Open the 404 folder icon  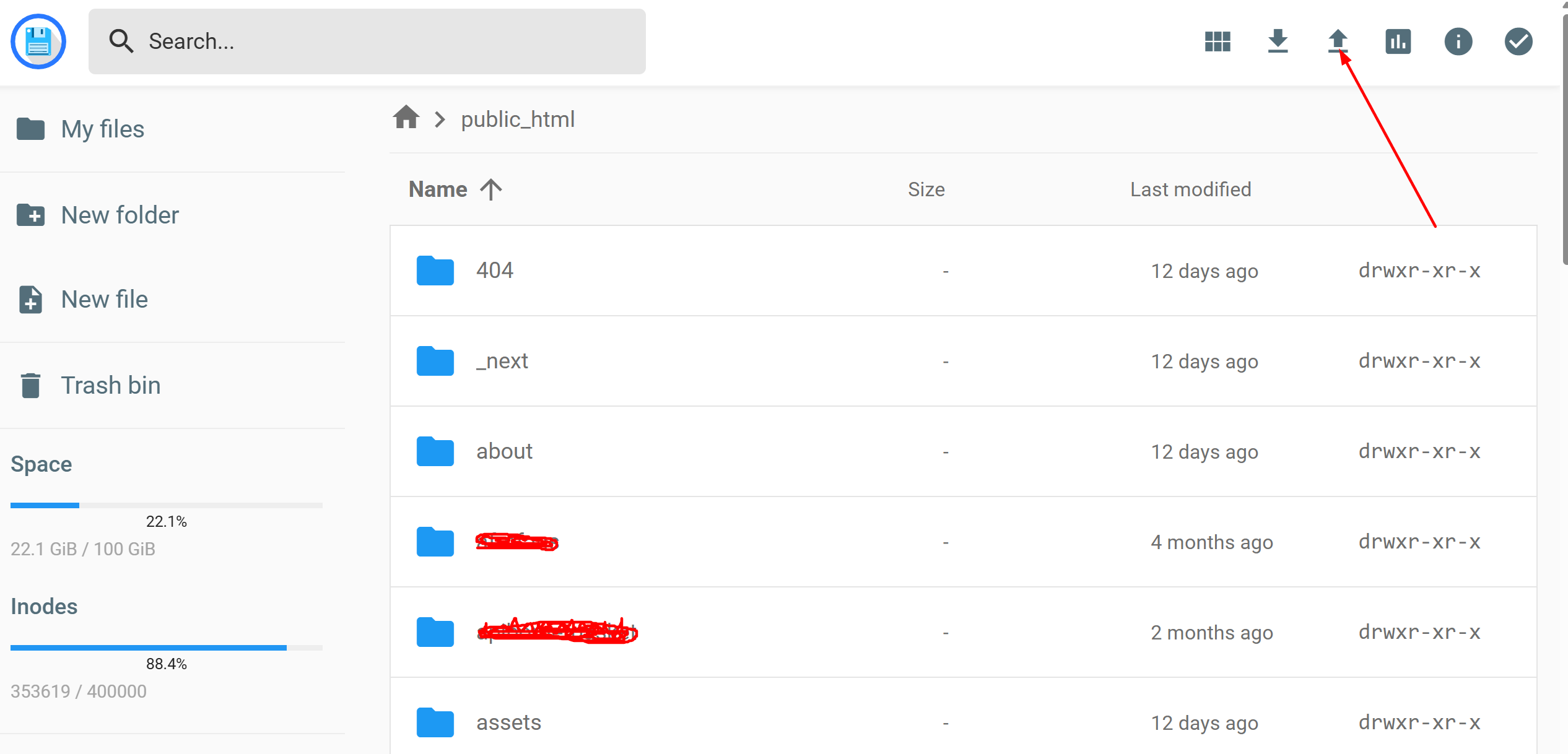[435, 271]
